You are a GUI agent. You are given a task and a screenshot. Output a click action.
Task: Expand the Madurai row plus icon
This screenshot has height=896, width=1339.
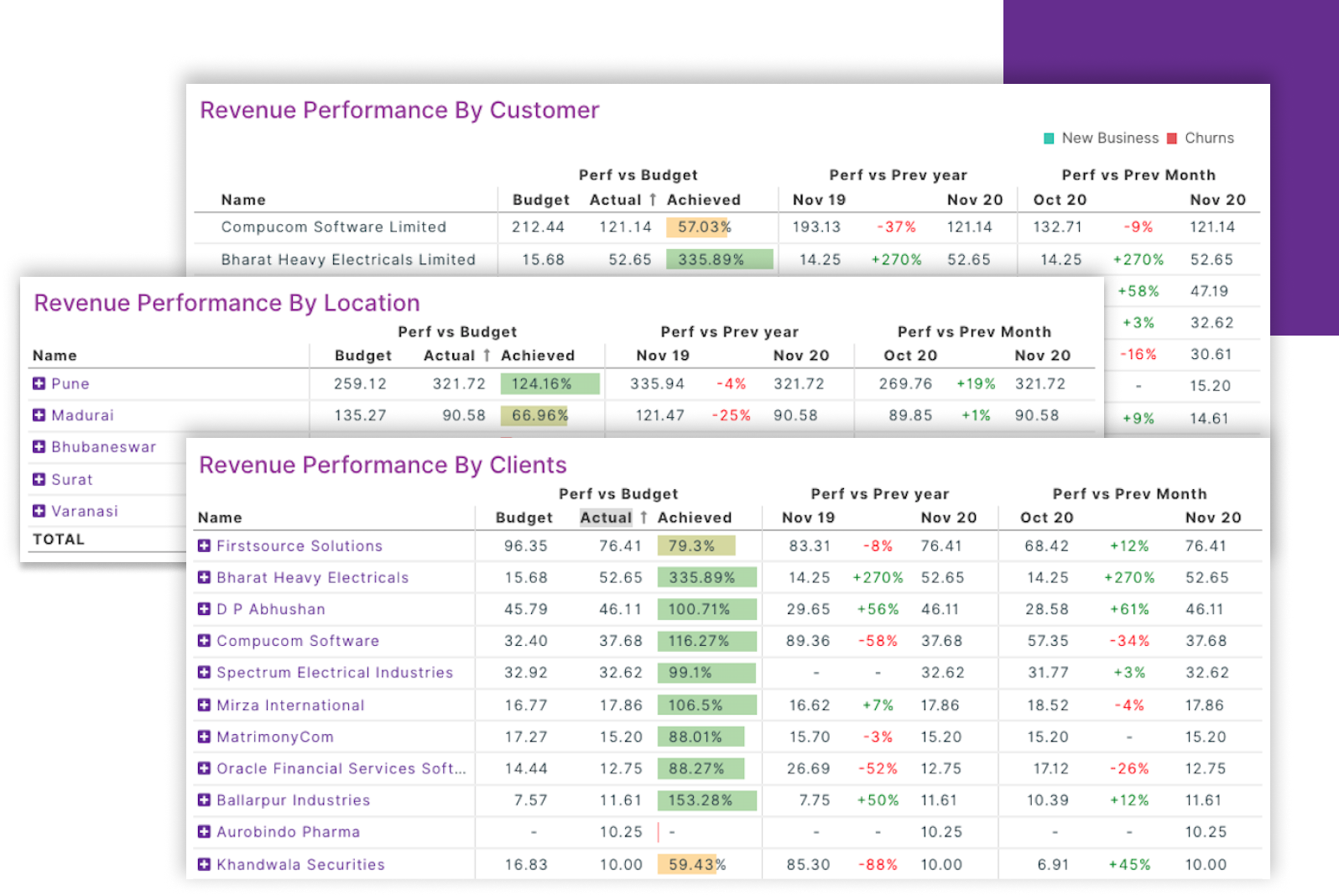39,415
